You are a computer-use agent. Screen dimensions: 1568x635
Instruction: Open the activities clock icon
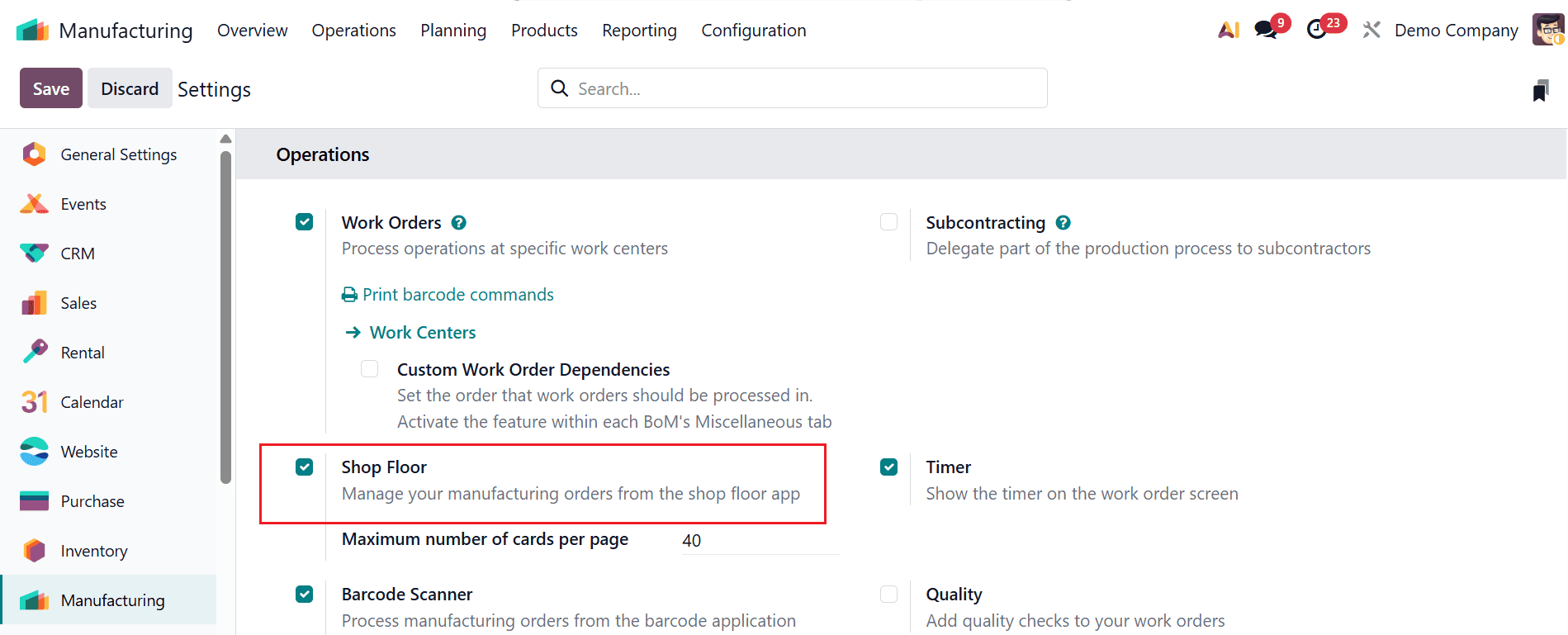pos(1319,30)
